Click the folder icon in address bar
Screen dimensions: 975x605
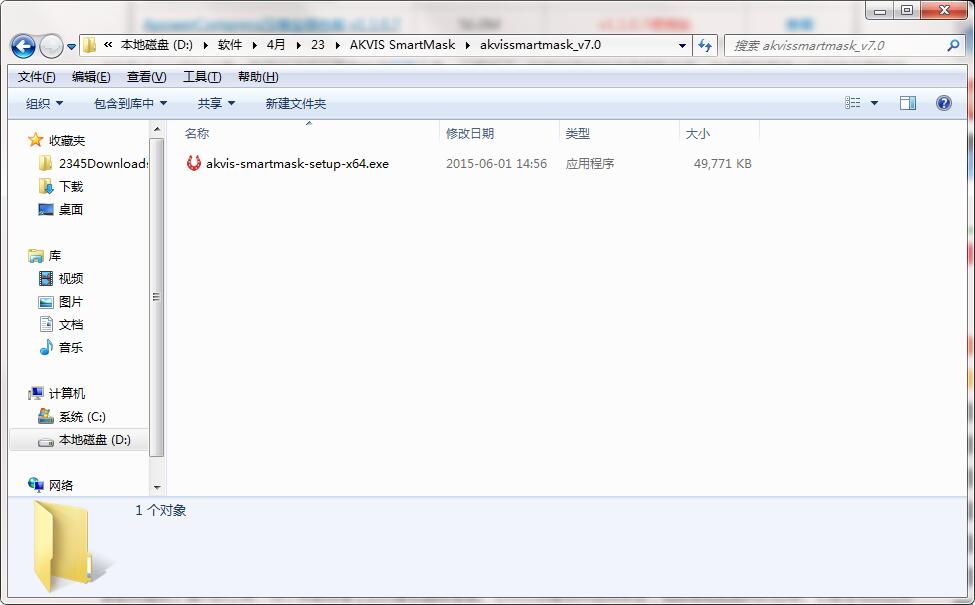(x=90, y=45)
